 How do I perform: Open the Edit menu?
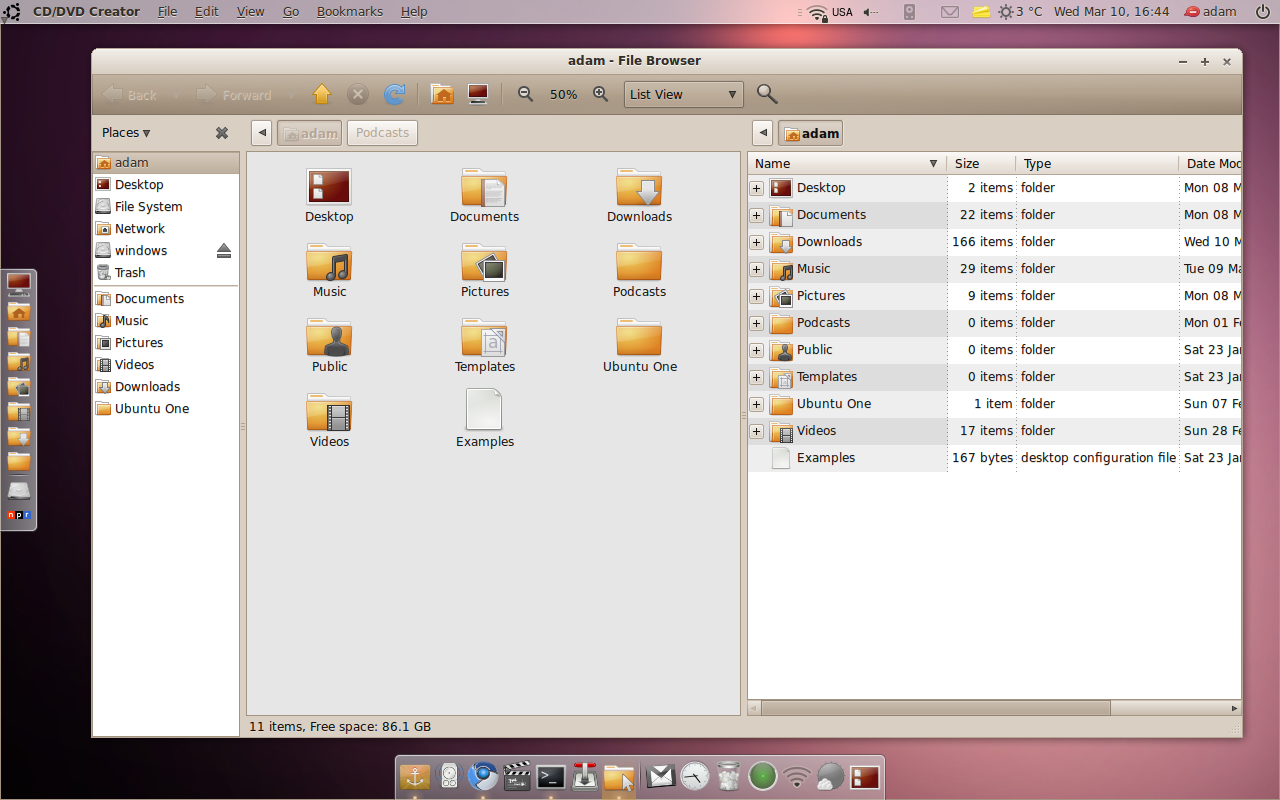pyautogui.click(x=207, y=12)
